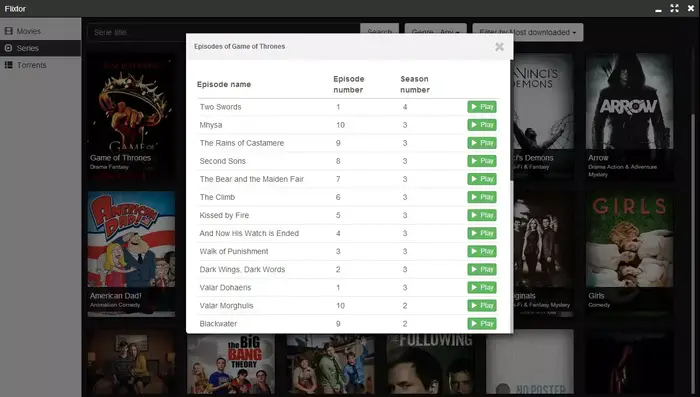Select the Kissed by Fire title text
Viewport: 700px width, 397px height.
coord(224,215)
